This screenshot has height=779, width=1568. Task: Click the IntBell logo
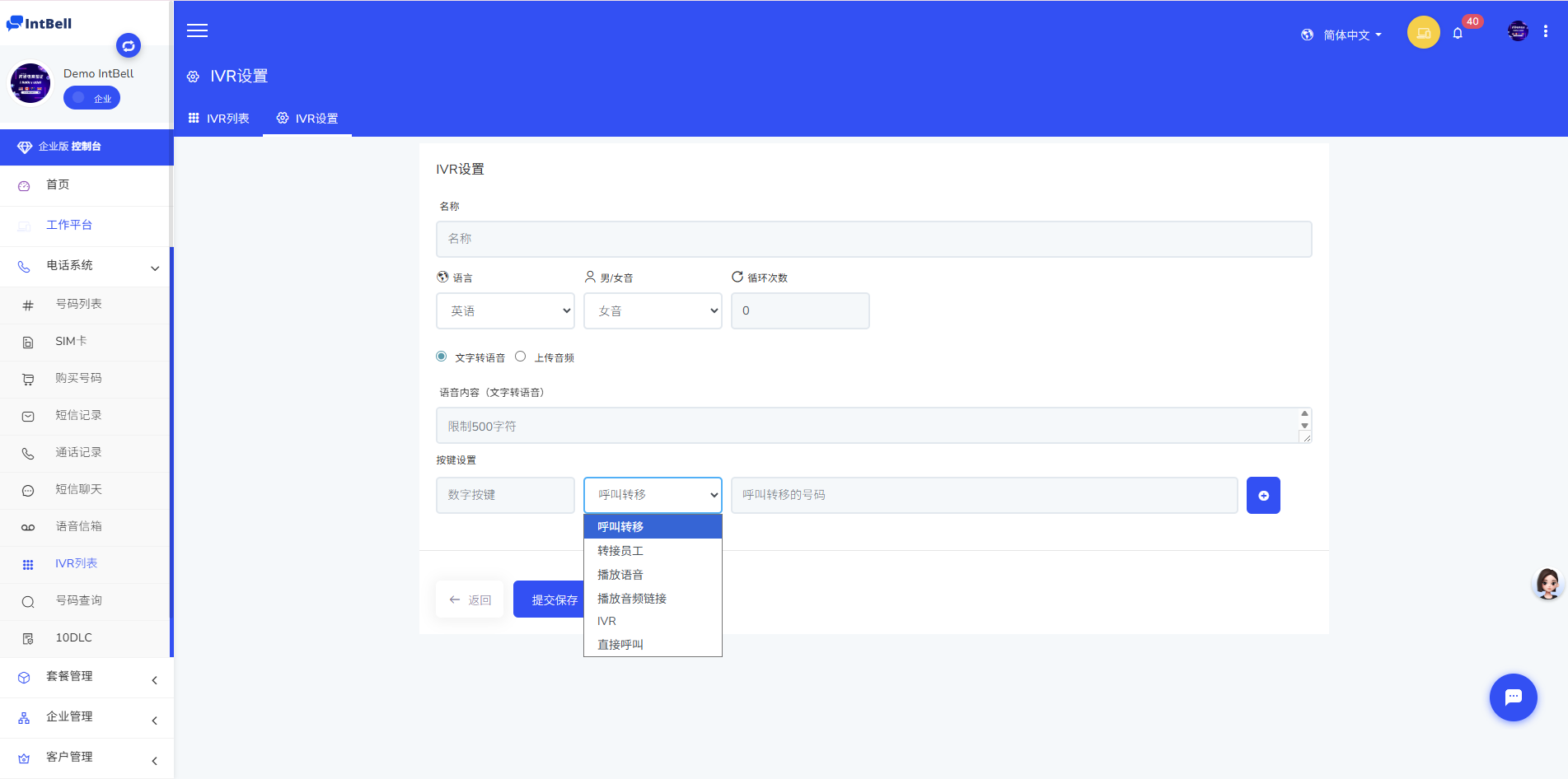(x=39, y=23)
